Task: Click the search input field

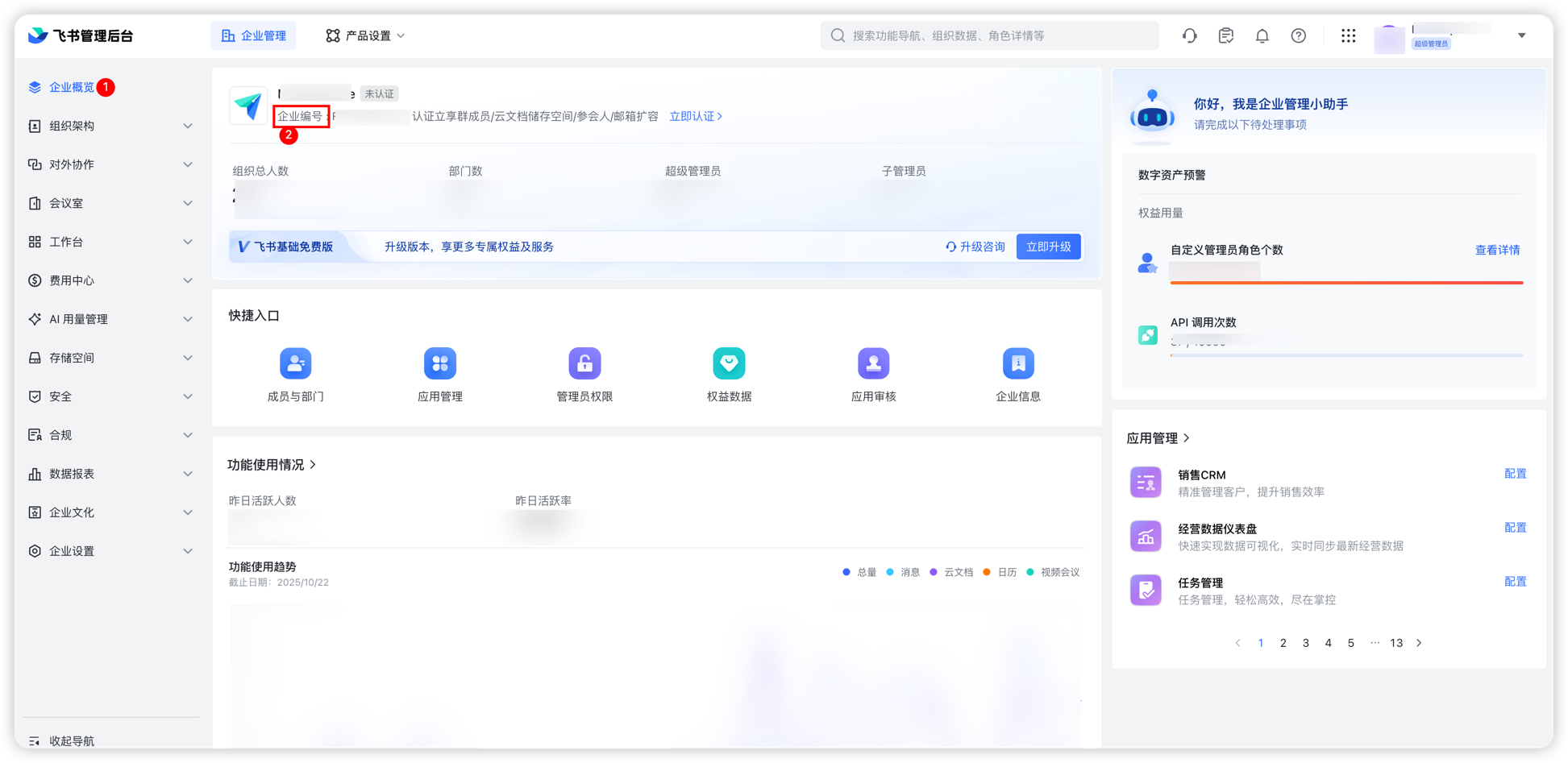Action: click(989, 35)
